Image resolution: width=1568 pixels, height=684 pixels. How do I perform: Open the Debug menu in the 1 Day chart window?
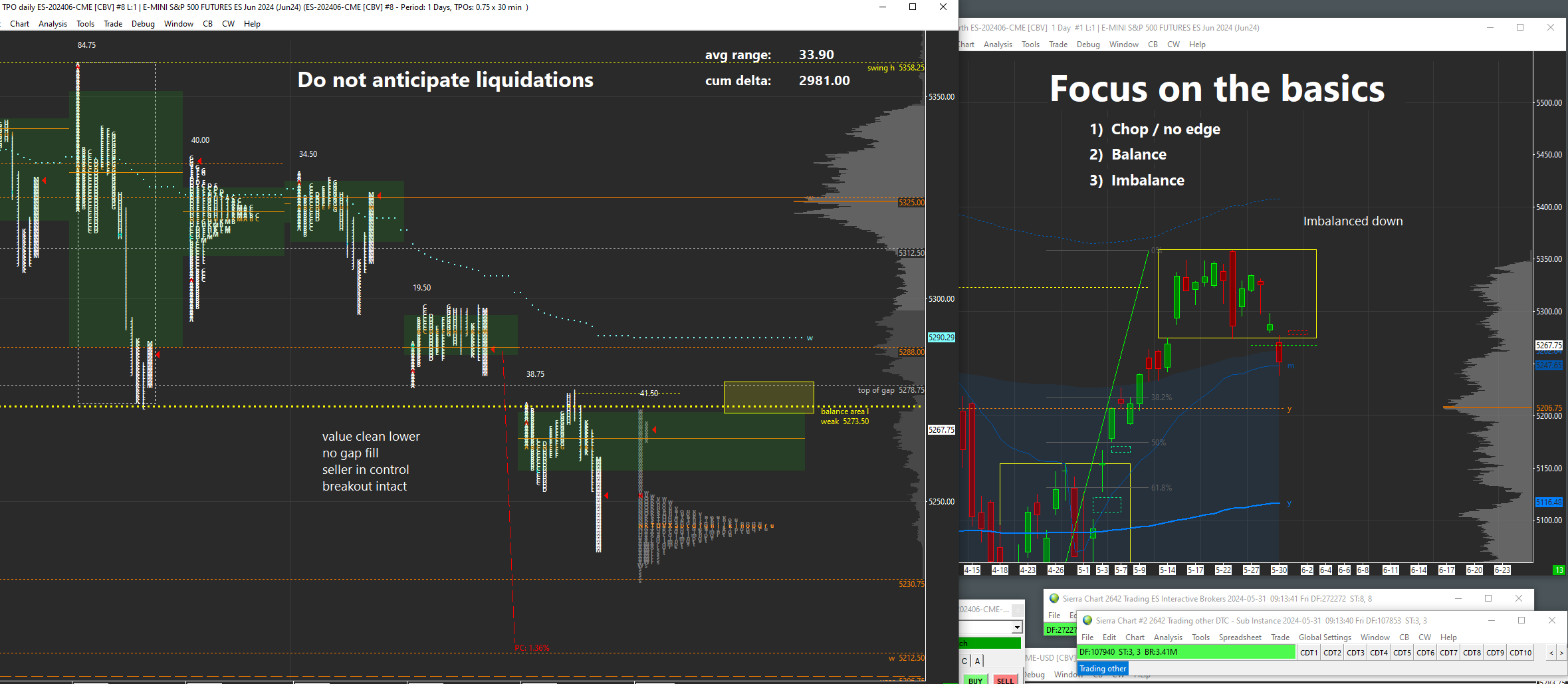(x=1088, y=45)
